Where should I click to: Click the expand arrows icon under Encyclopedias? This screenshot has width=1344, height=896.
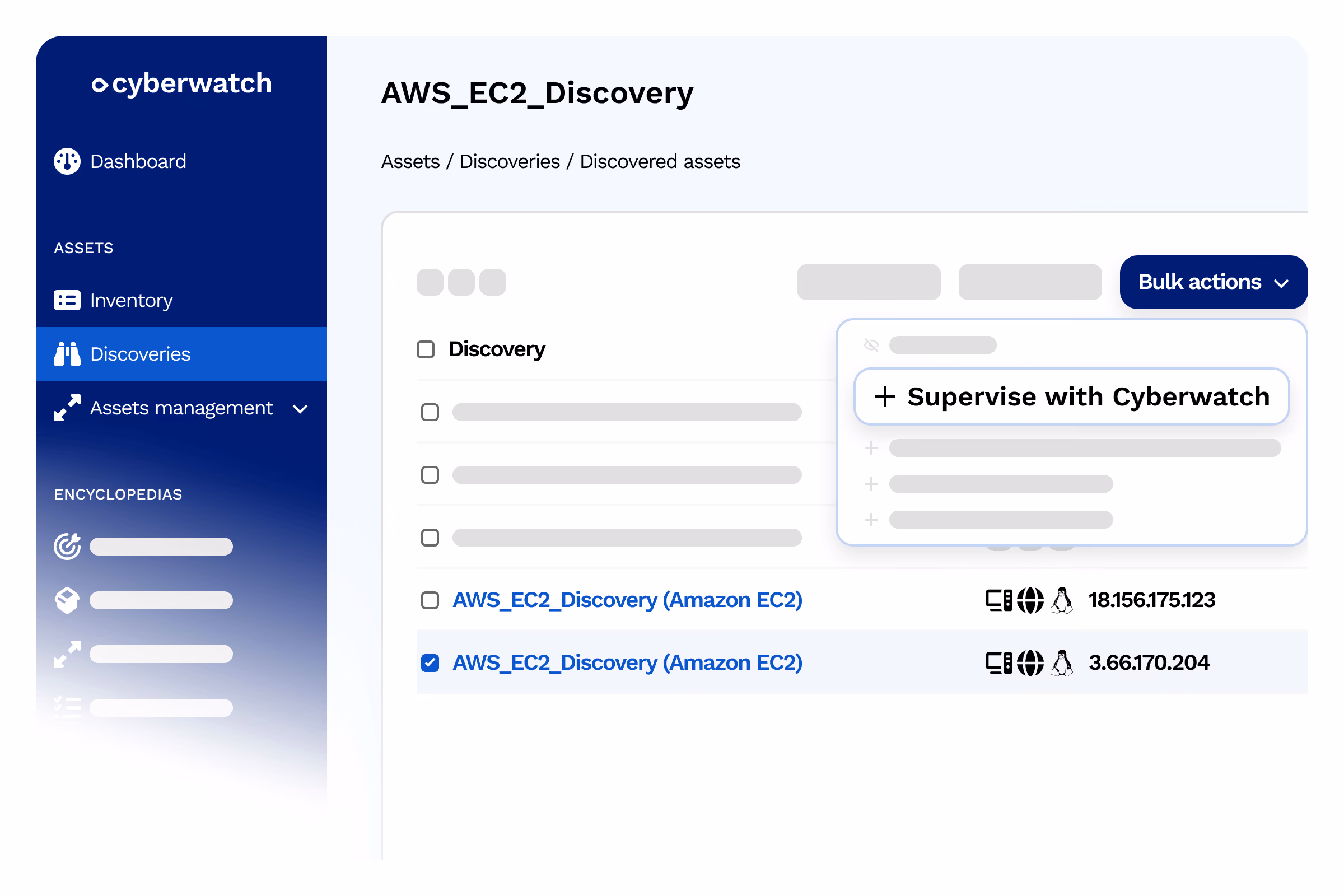click(67, 654)
